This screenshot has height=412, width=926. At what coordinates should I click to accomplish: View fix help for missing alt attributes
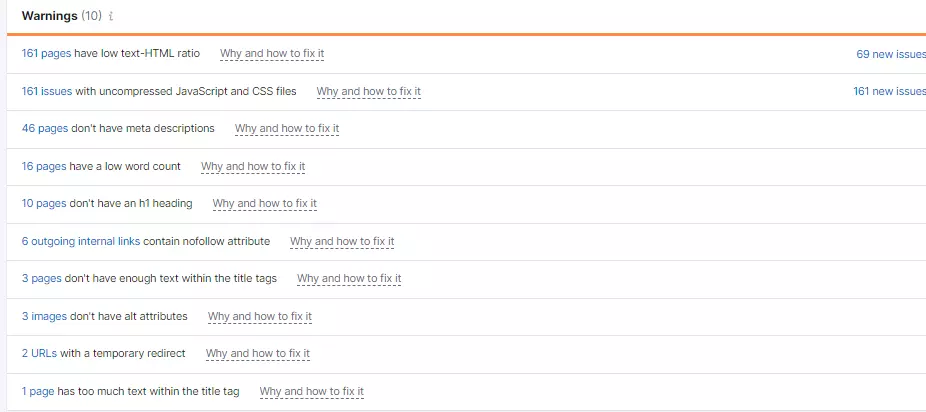point(260,316)
